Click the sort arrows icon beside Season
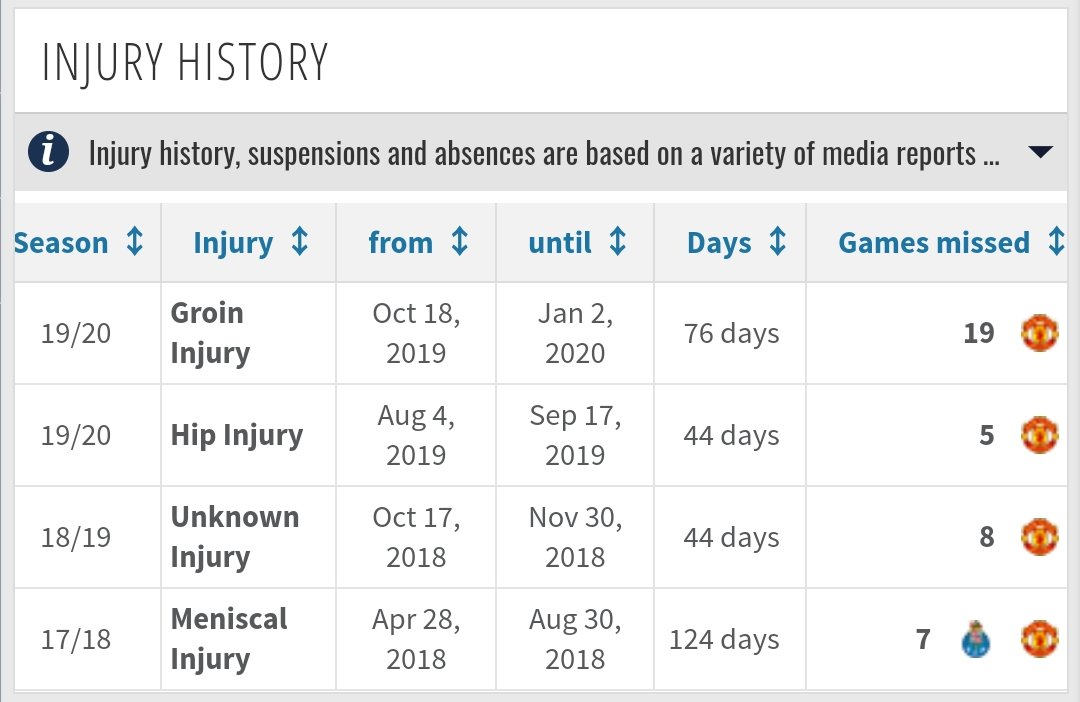1080x702 pixels. coord(135,243)
